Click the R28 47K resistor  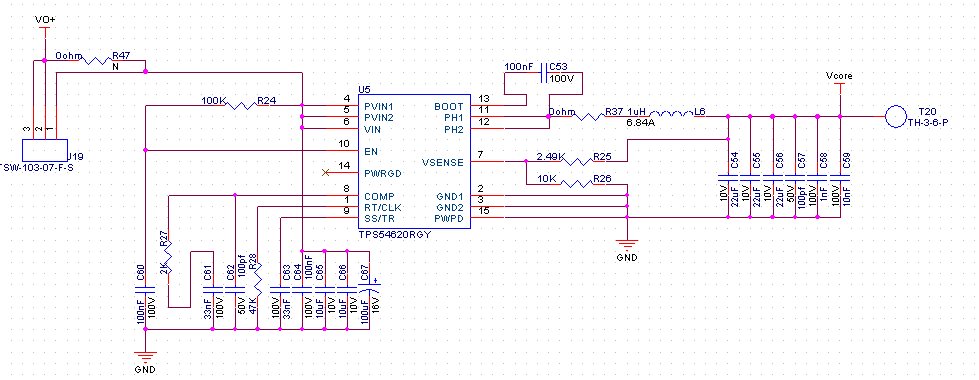(x=258, y=280)
